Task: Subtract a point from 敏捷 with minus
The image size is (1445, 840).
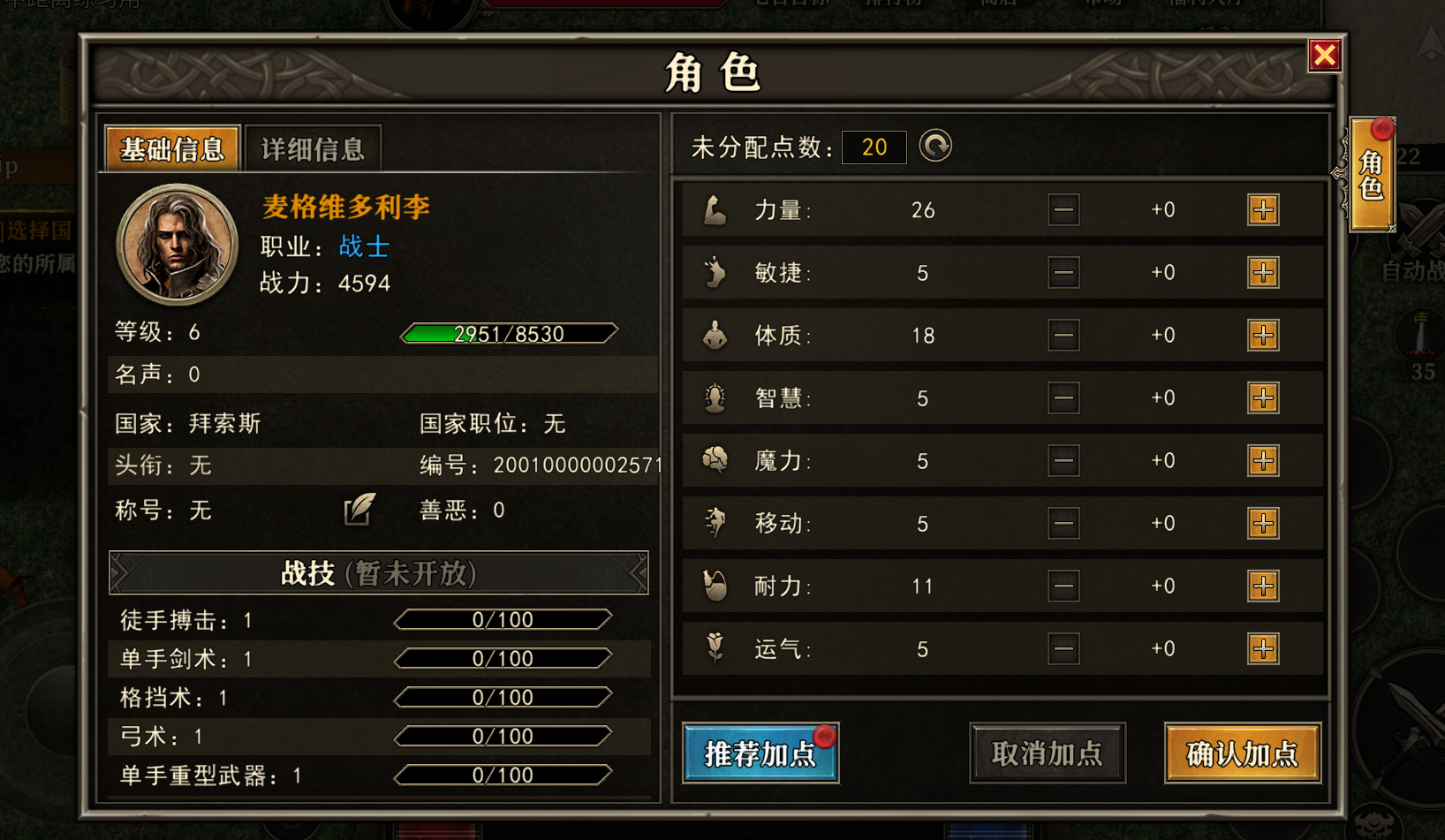Action: 1063,273
